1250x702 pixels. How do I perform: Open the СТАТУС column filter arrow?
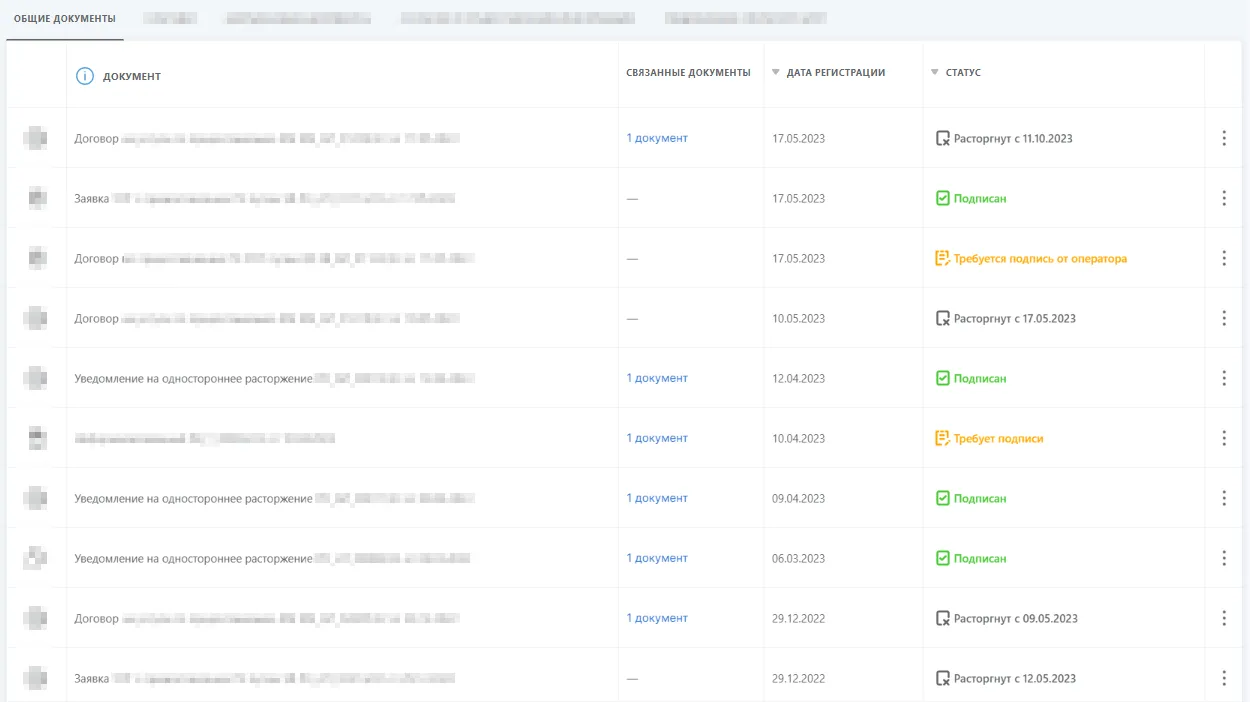(935, 73)
